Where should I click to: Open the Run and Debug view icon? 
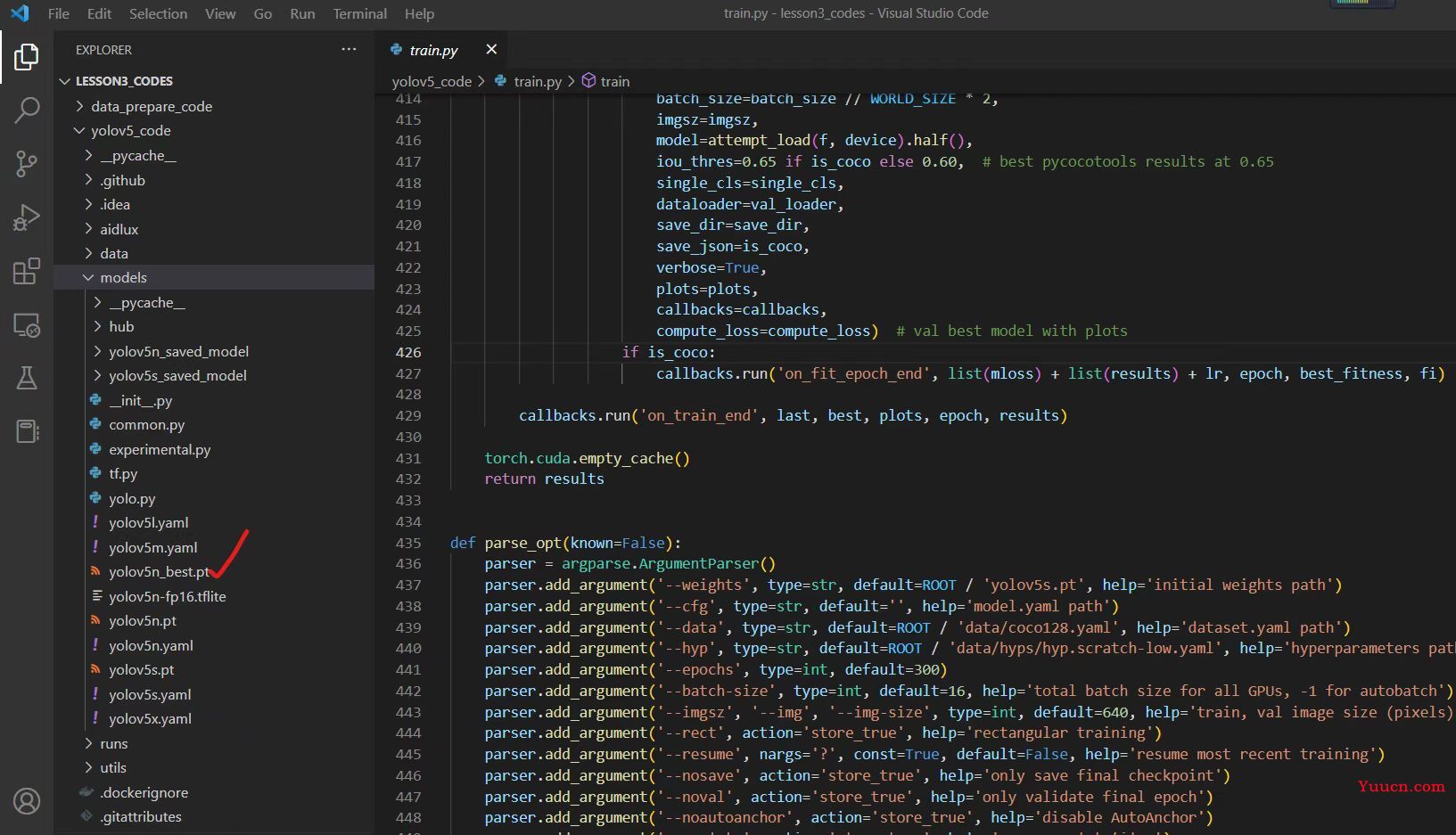tap(27, 217)
